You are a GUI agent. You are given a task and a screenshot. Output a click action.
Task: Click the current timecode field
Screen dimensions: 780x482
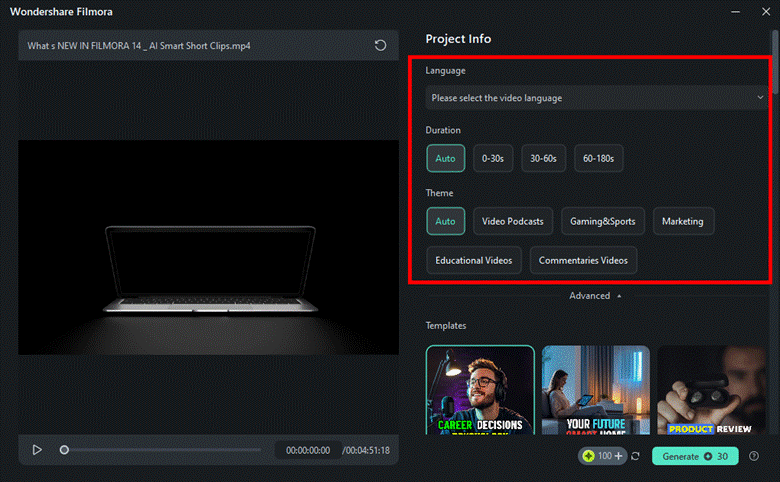point(308,450)
